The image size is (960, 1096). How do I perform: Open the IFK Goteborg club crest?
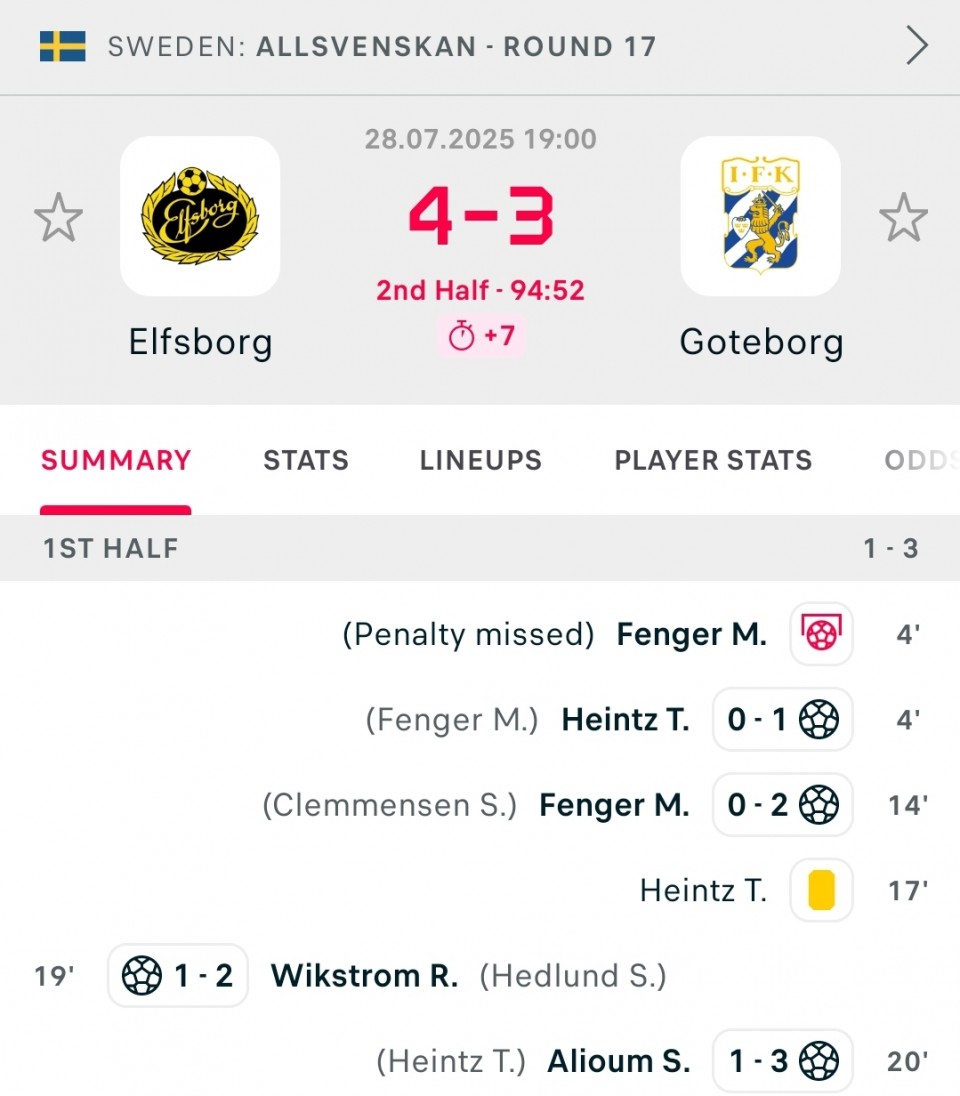point(761,216)
